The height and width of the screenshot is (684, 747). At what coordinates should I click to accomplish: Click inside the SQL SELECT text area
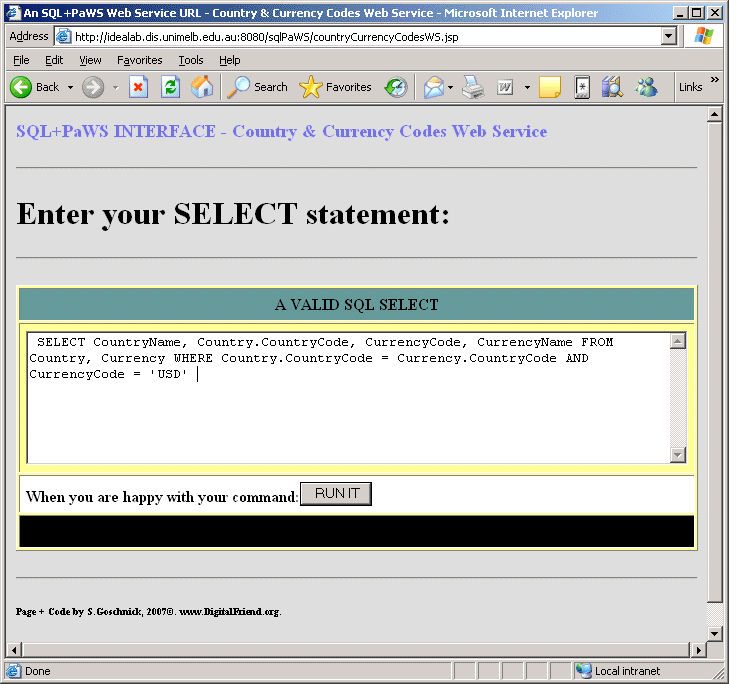click(x=349, y=398)
